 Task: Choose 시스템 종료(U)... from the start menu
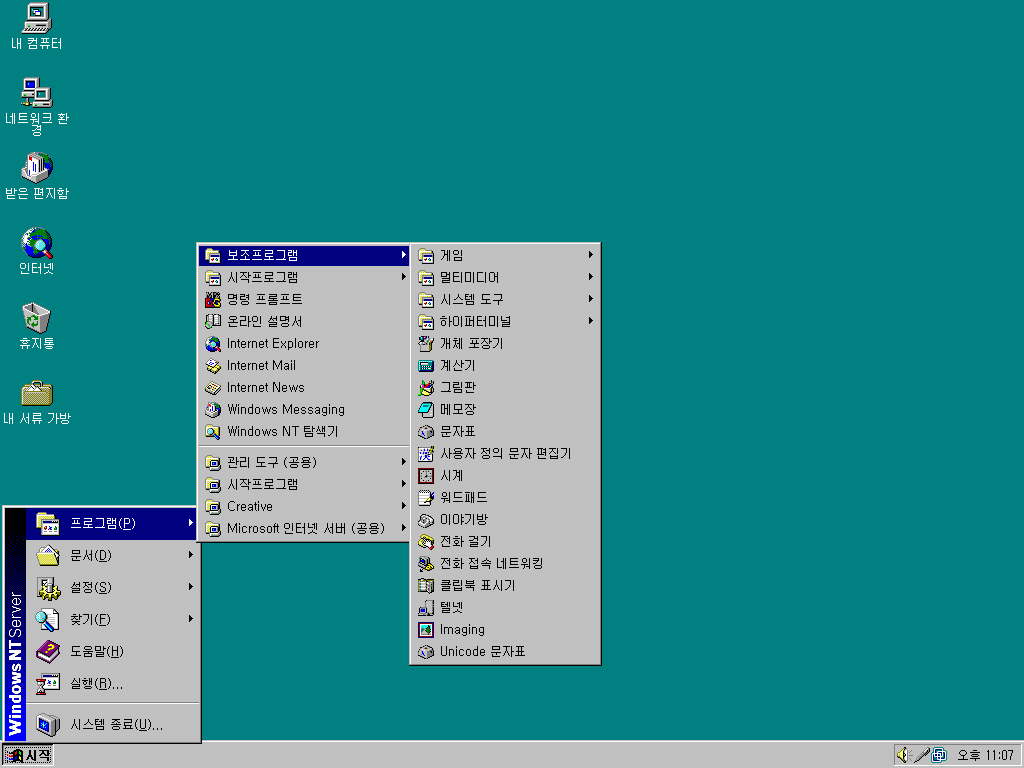coord(112,724)
